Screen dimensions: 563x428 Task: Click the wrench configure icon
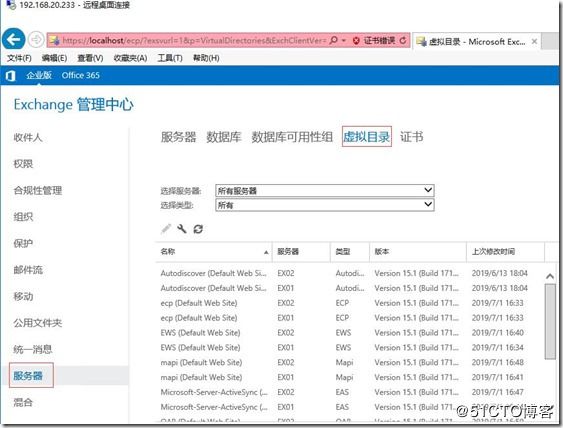click(x=182, y=228)
